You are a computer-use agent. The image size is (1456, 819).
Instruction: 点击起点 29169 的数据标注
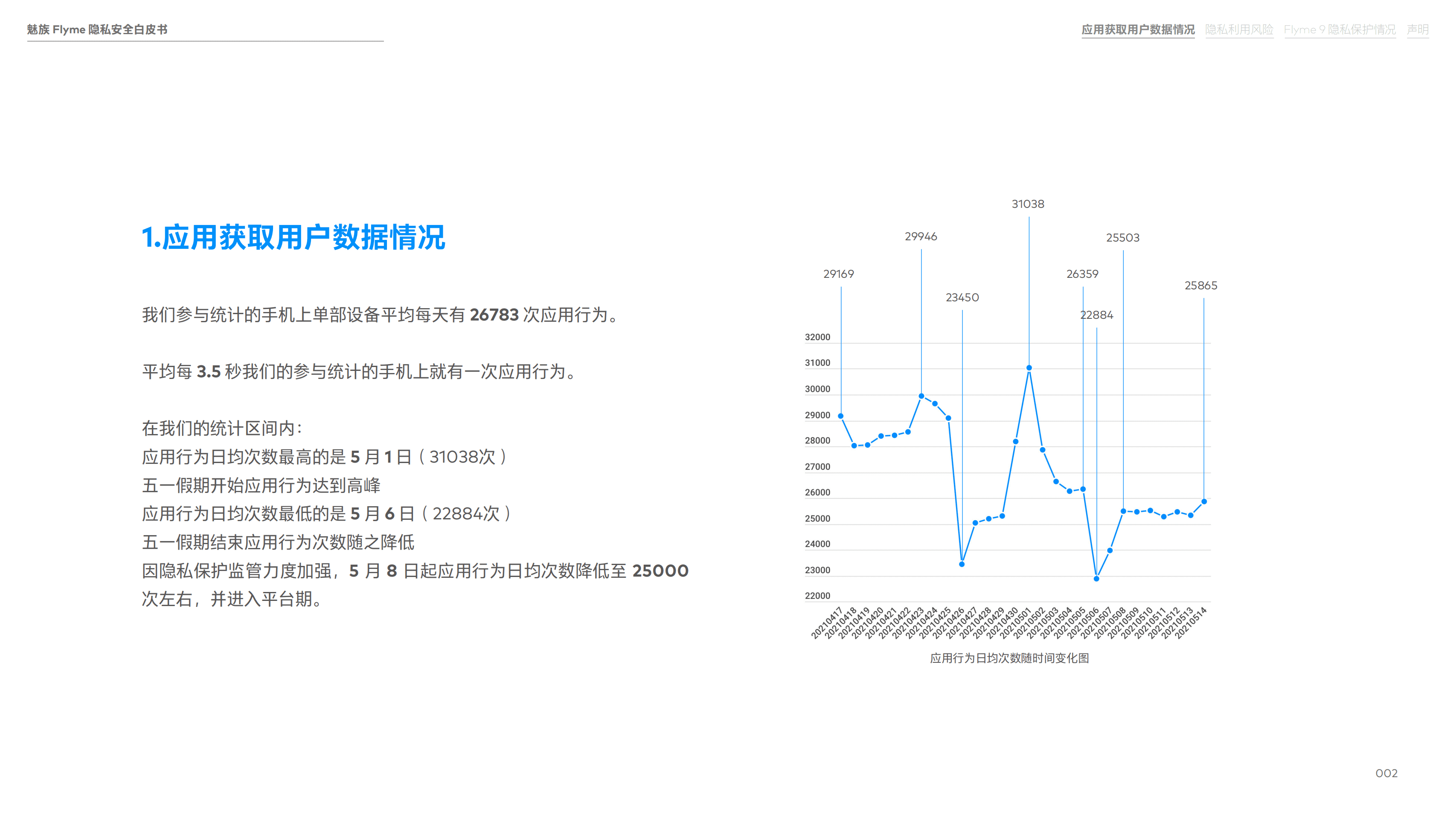840,274
